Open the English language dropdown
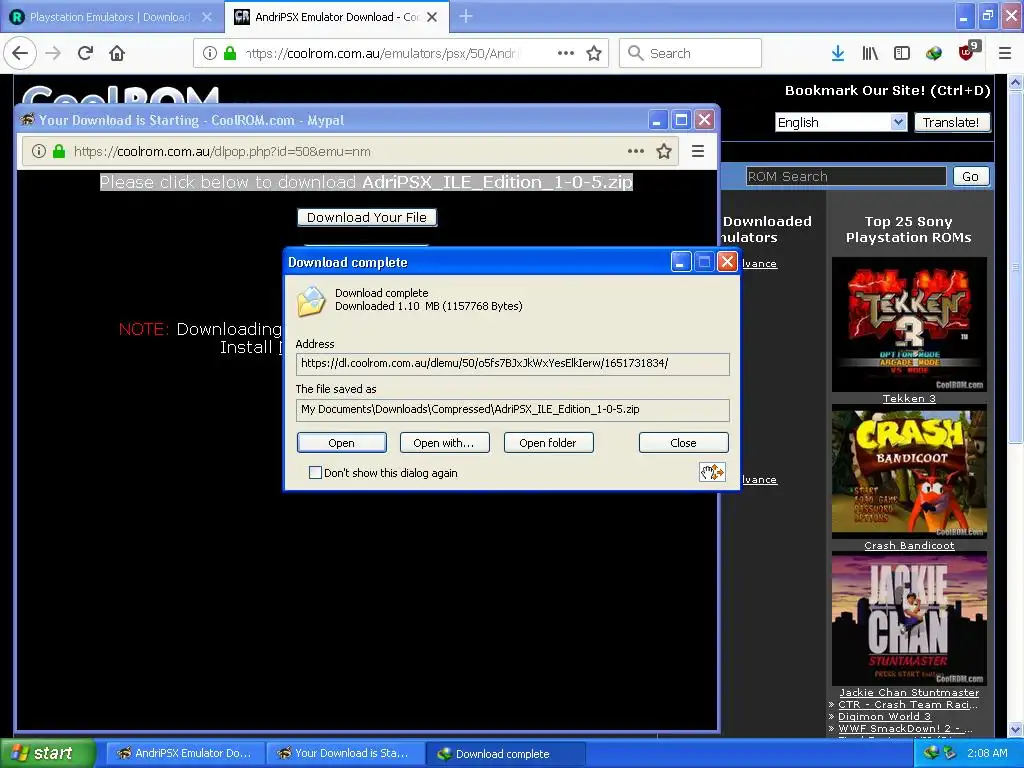The width and height of the screenshot is (1024, 768). pyautogui.click(x=841, y=122)
